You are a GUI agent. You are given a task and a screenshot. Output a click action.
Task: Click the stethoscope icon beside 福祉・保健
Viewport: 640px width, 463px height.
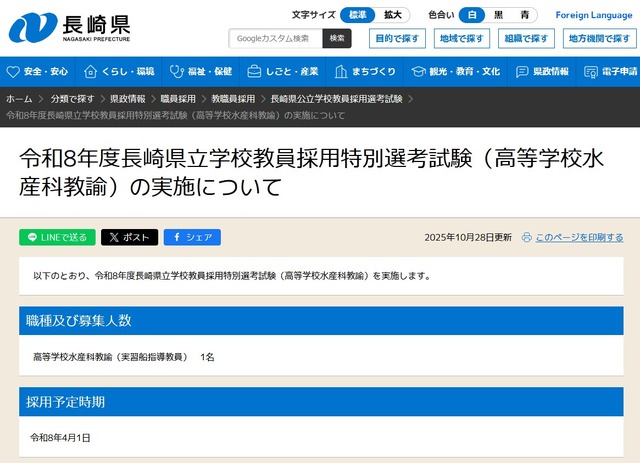(x=176, y=72)
